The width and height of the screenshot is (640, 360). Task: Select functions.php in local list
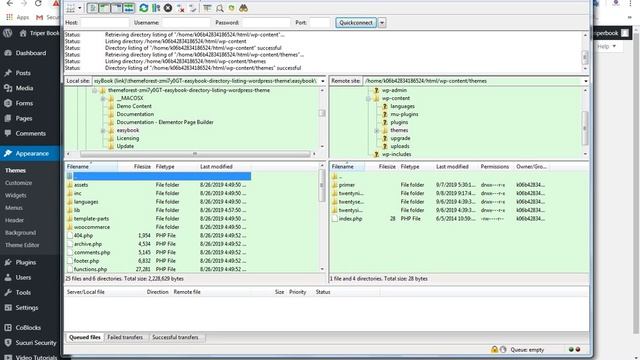[90, 269]
